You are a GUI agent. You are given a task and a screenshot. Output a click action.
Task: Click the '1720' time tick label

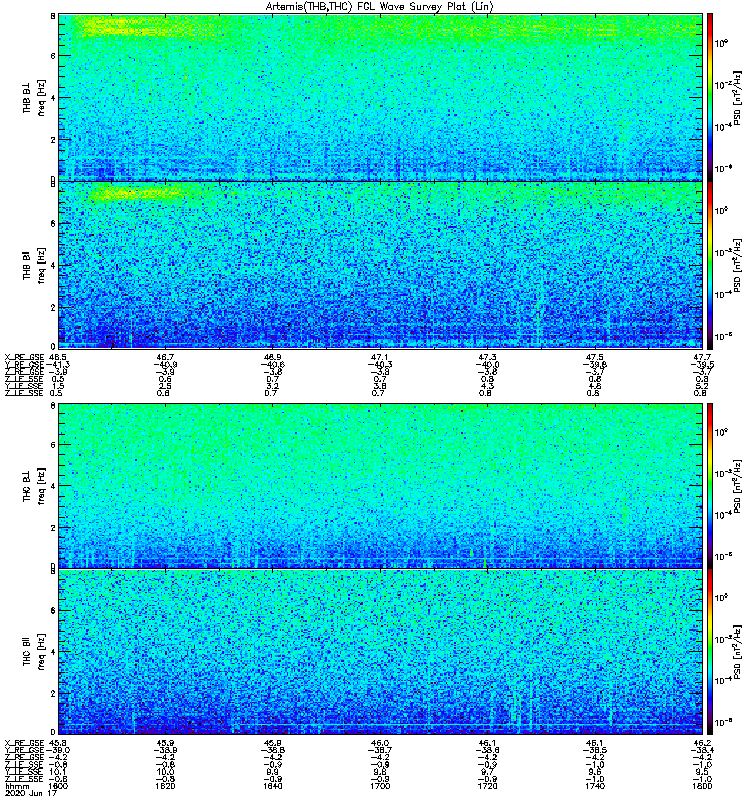point(487,786)
